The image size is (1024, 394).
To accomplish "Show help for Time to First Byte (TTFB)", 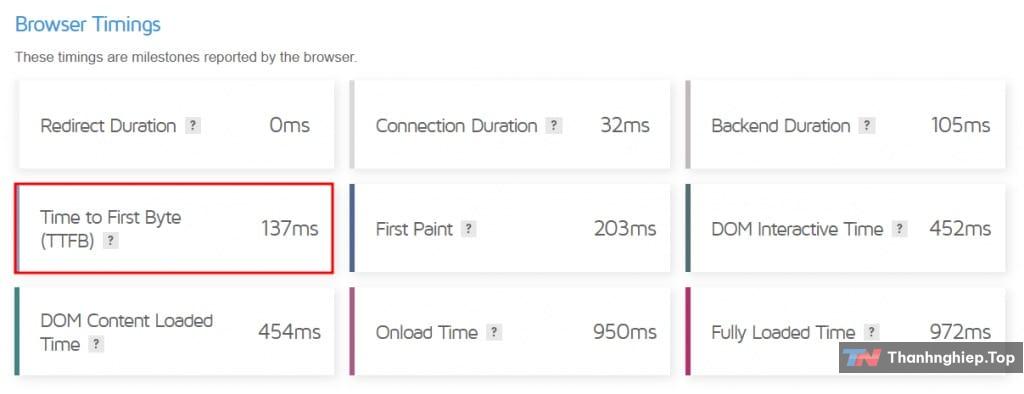I will (111, 240).
